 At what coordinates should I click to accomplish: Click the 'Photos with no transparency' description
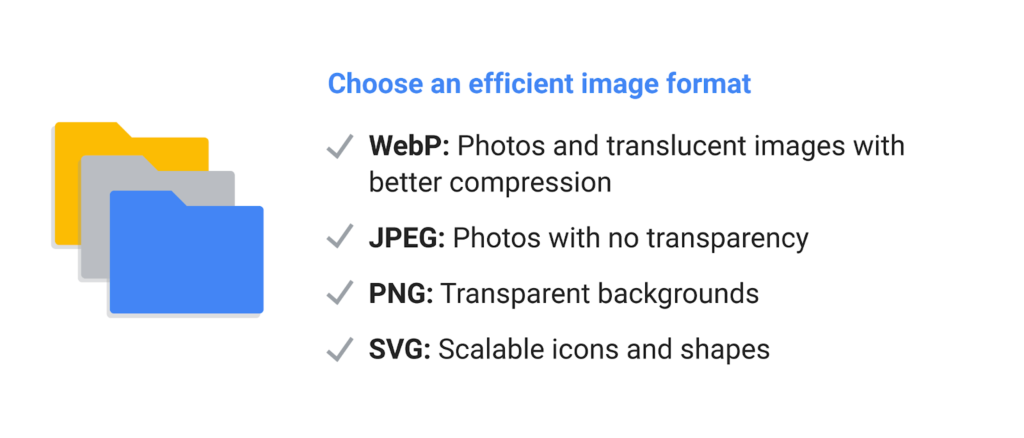click(x=631, y=239)
